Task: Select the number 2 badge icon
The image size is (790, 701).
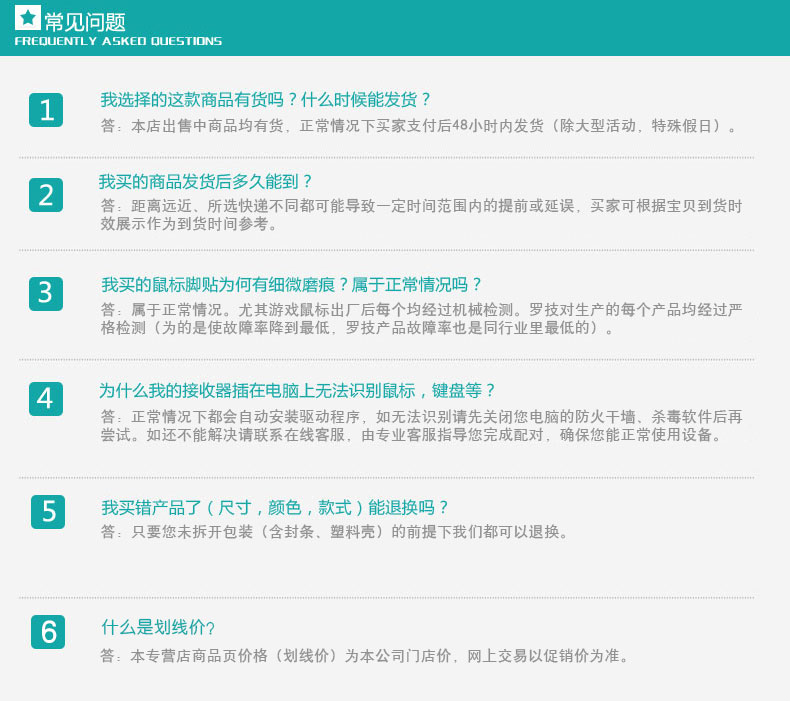Action: (46, 195)
